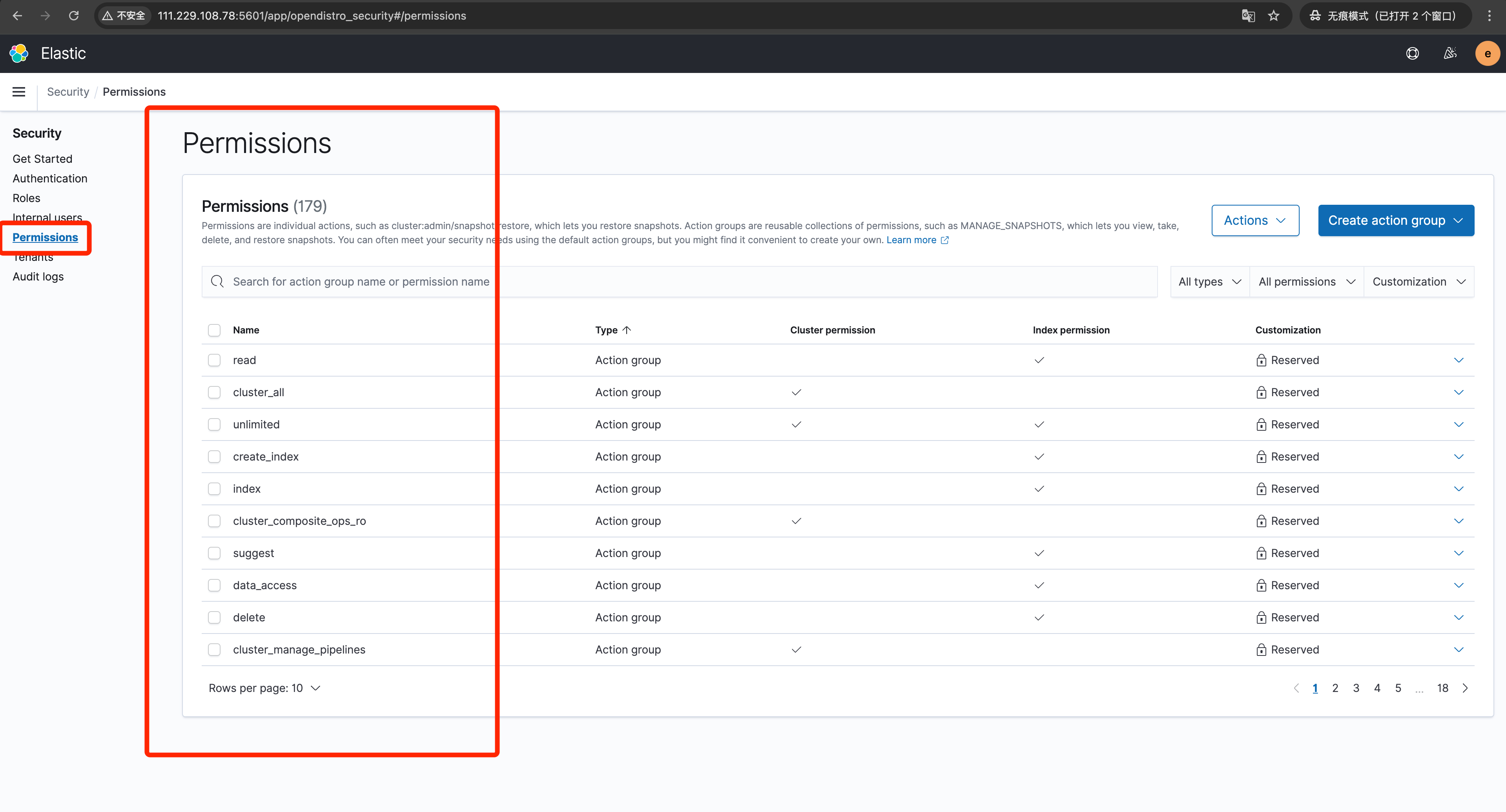1506x812 pixels.
Task: Click the orange user avatar
Action: click(x=1487, y=53)
